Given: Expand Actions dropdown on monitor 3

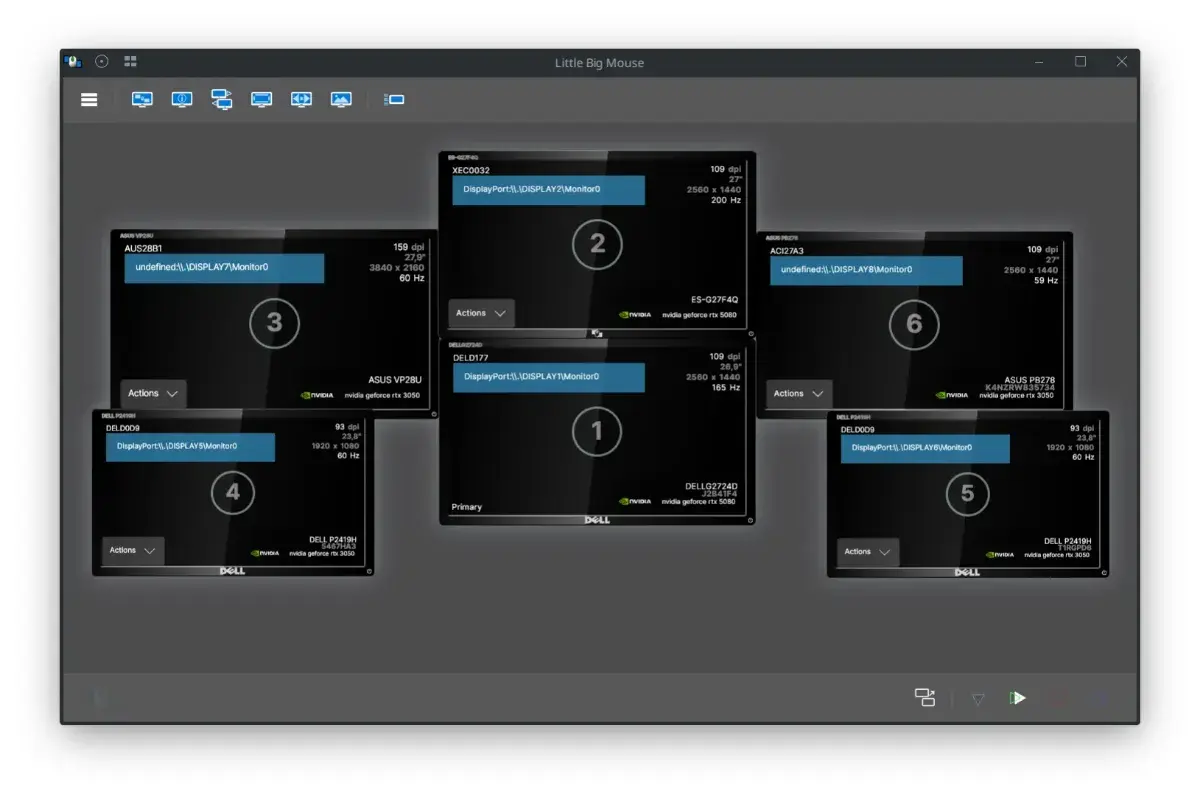Looking at the screenshot, I should 153,393.
